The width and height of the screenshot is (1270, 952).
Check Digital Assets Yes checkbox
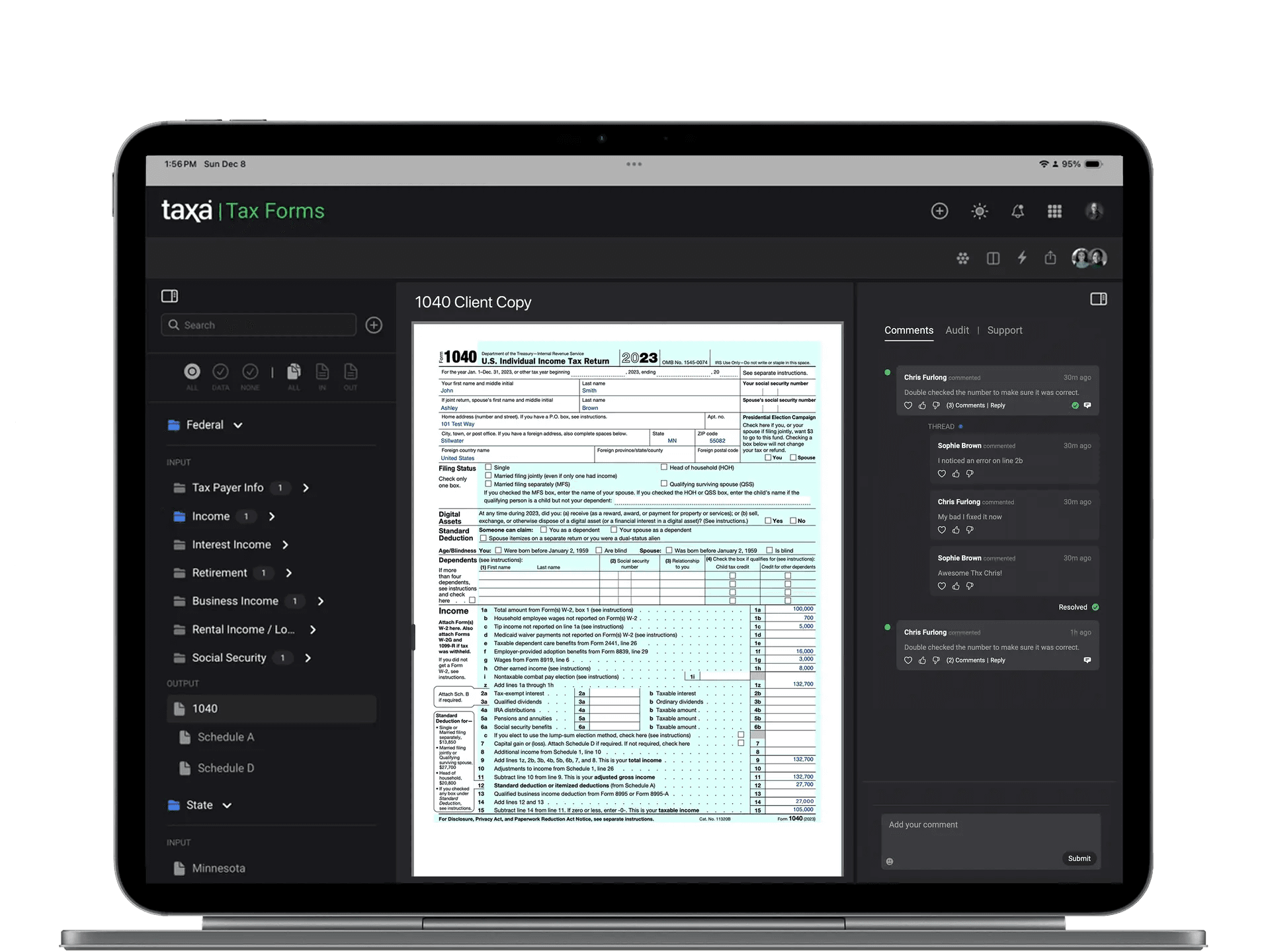[x=768, y=520]
